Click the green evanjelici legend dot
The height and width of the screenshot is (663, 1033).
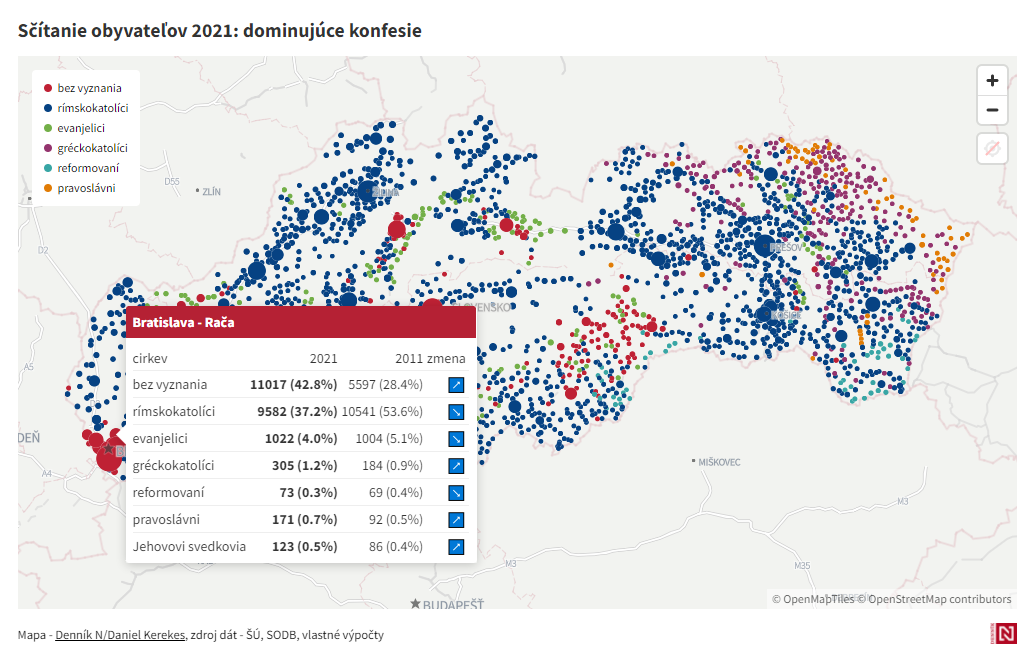pos(47,128)
